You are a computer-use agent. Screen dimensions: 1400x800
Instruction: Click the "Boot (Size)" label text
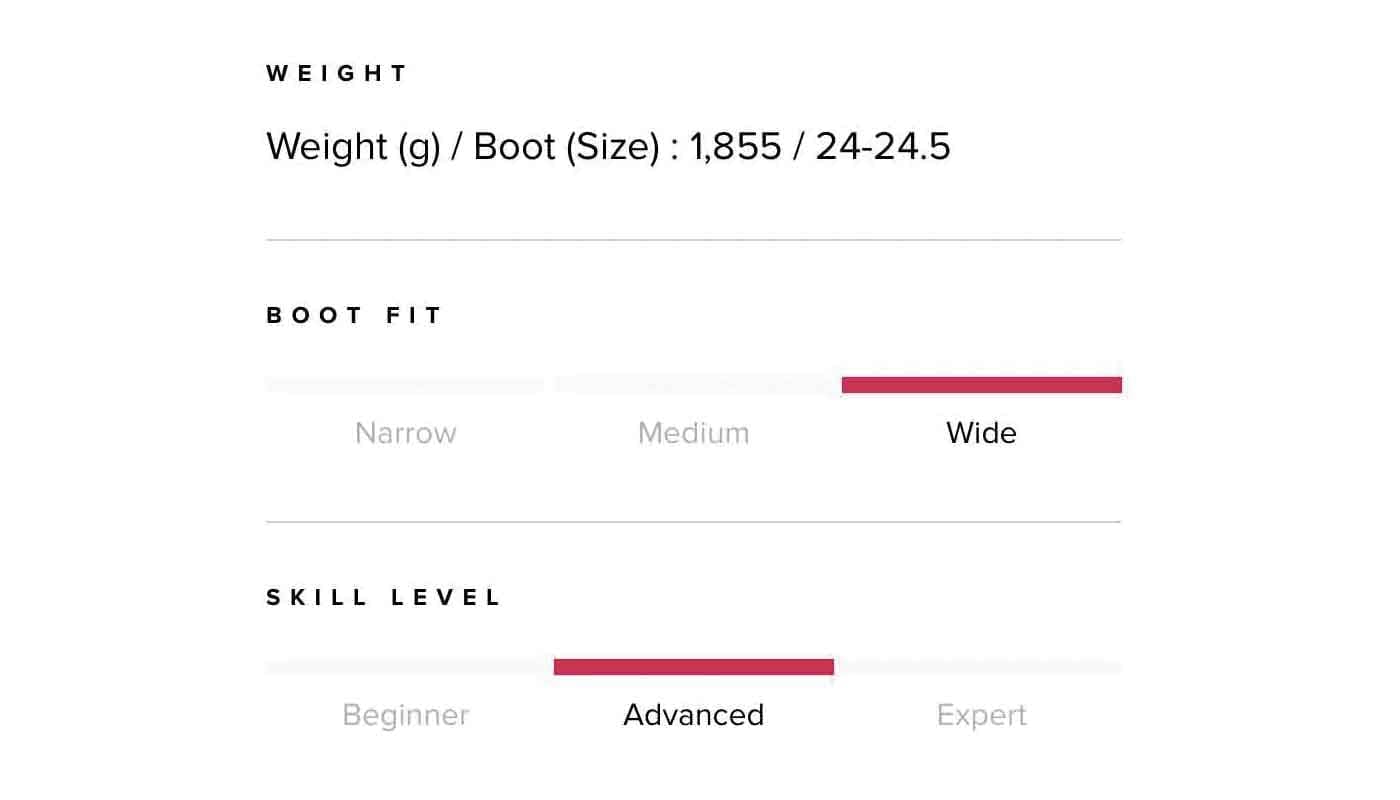tap(566, 147)
